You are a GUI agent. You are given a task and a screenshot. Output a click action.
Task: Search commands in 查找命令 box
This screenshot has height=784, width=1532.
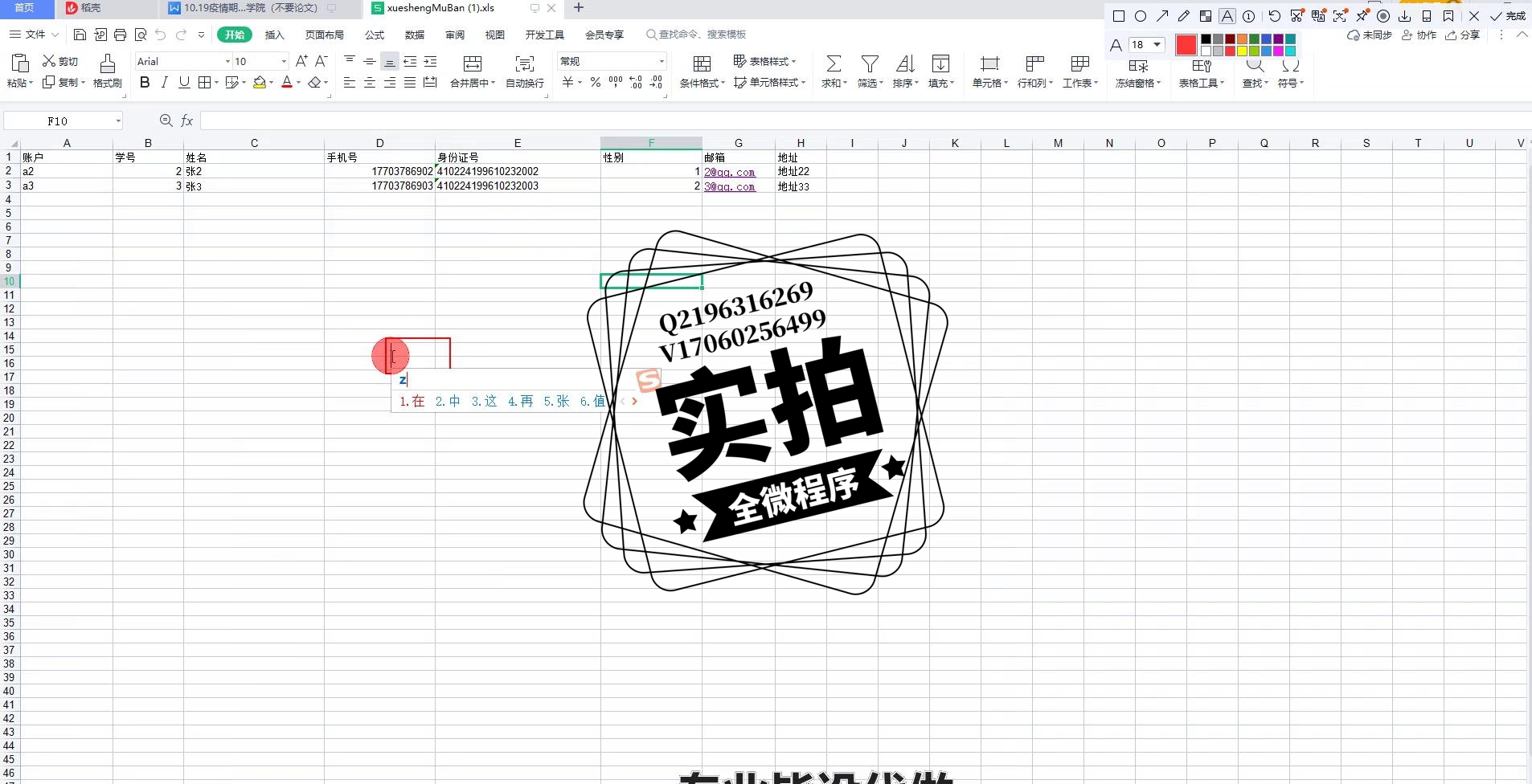696,35
